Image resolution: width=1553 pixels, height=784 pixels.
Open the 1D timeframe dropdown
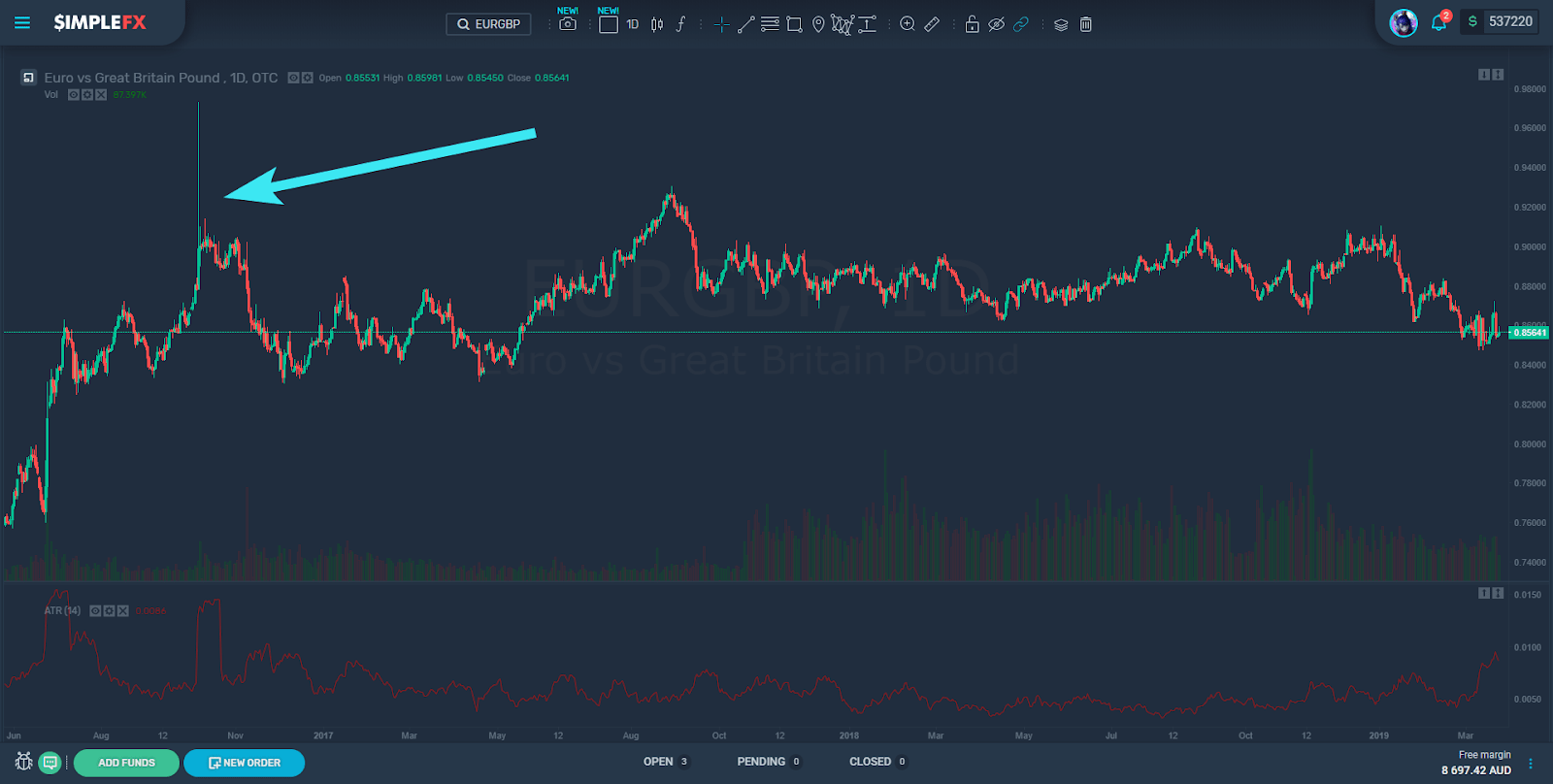(632, 24)
